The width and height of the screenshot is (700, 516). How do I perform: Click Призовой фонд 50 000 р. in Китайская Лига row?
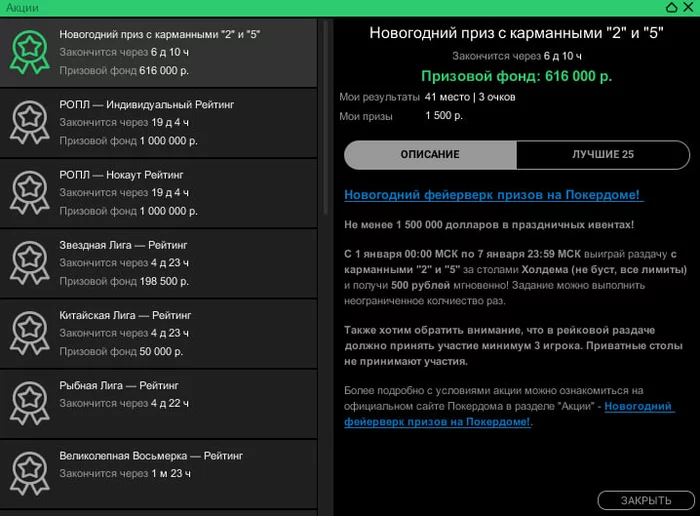pos(121,351)
